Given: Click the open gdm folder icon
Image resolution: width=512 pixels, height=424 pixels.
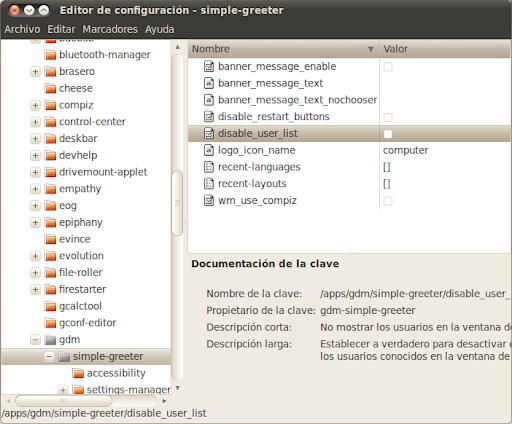Looking at the screenshot, I should click(x=50, y=340).
